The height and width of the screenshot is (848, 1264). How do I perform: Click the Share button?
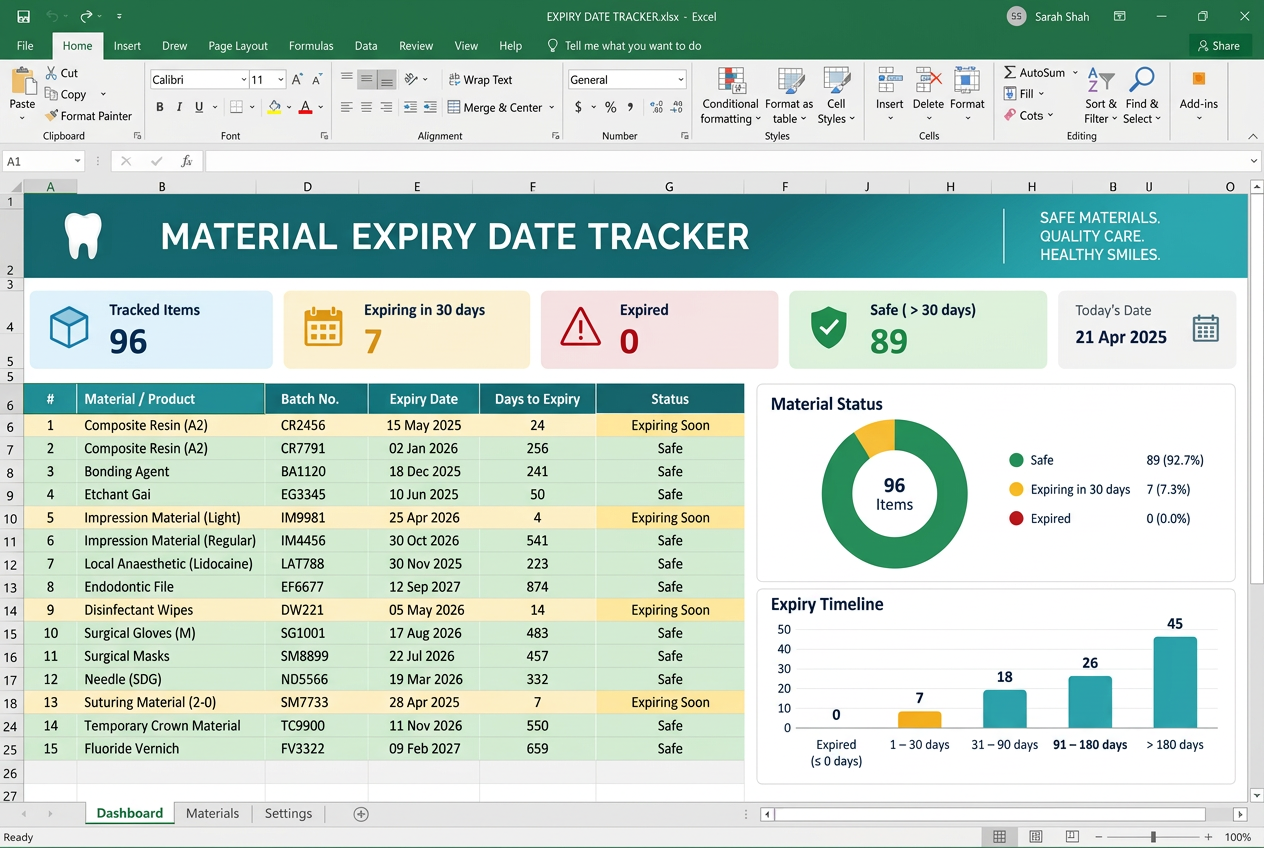(1219, 46)
